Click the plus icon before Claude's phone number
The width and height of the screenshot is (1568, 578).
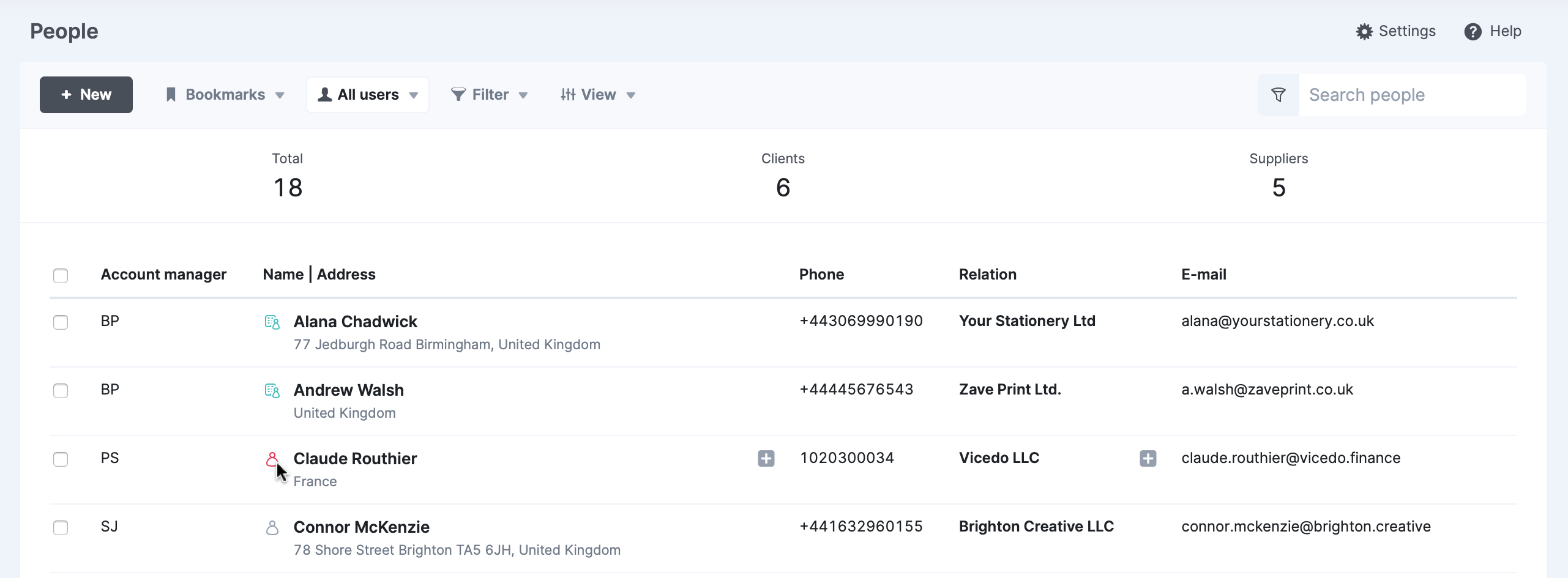[766, 458]
